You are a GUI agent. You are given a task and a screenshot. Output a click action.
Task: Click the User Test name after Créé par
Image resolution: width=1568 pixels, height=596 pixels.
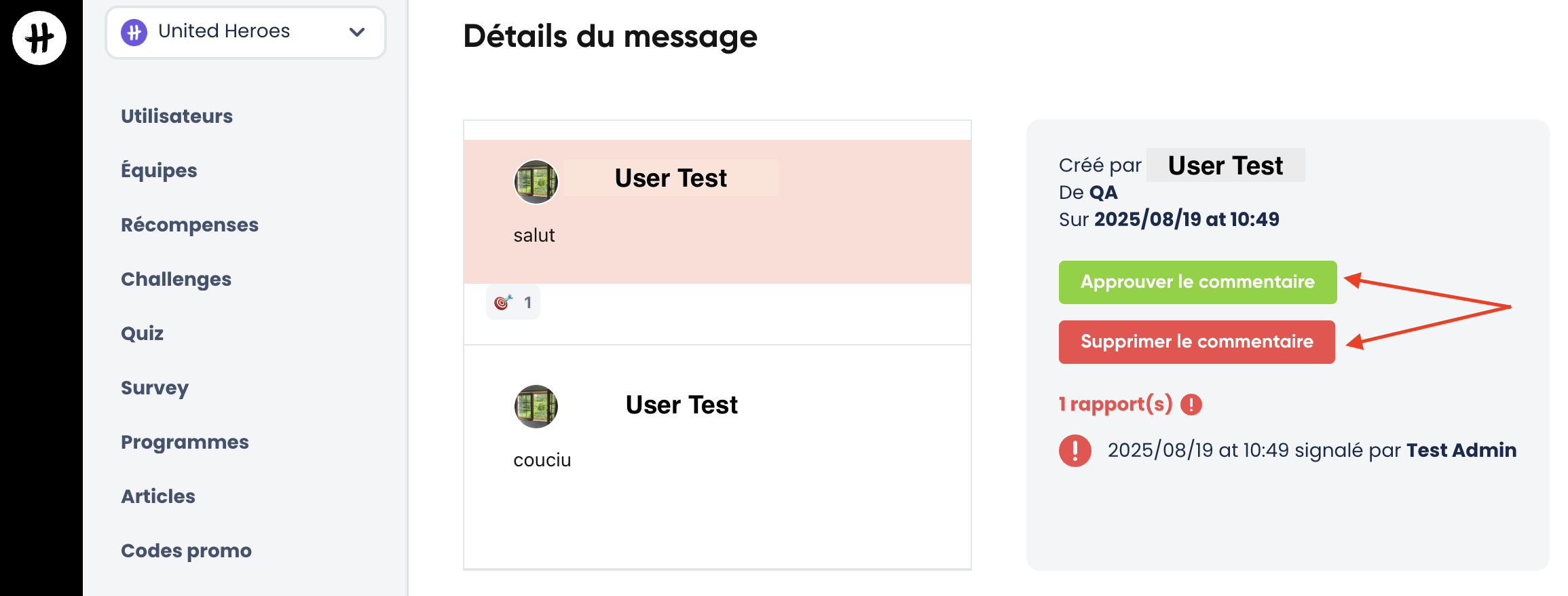[1225, 166]
